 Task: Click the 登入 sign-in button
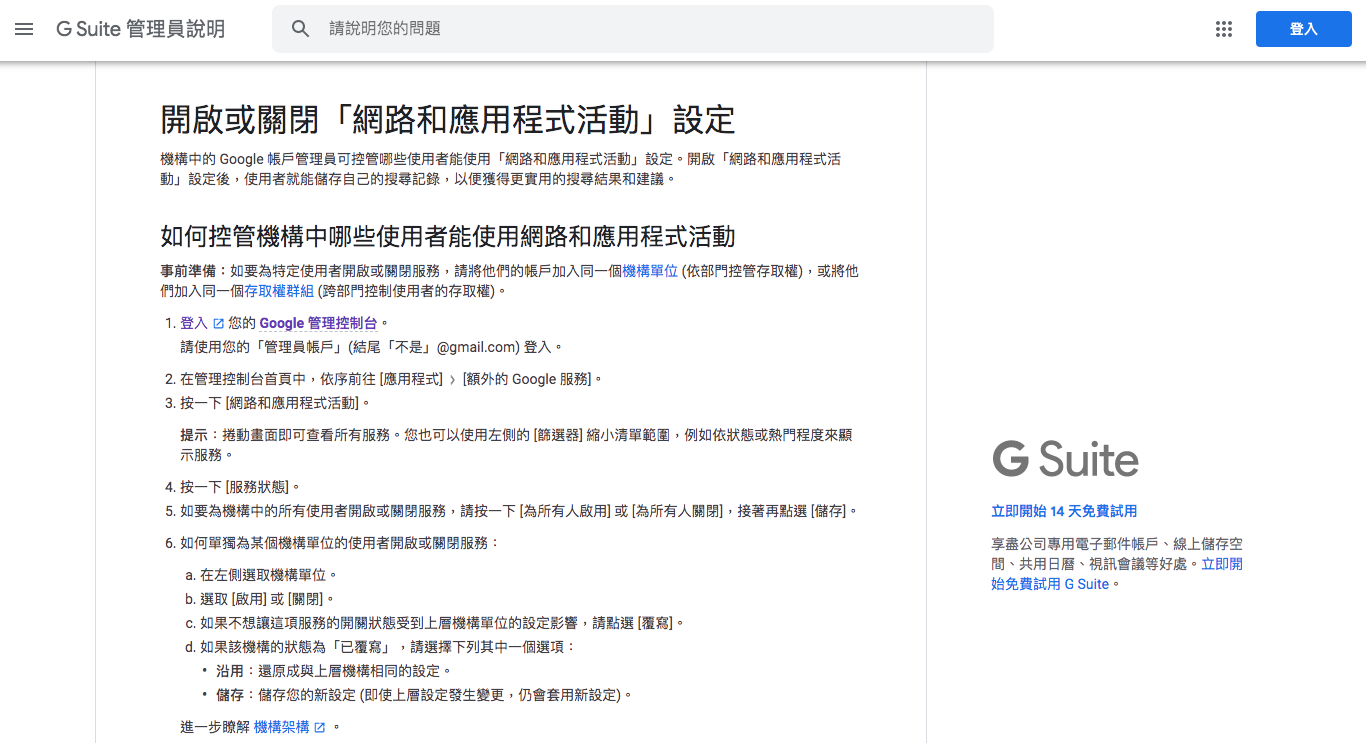[1303, 29]
